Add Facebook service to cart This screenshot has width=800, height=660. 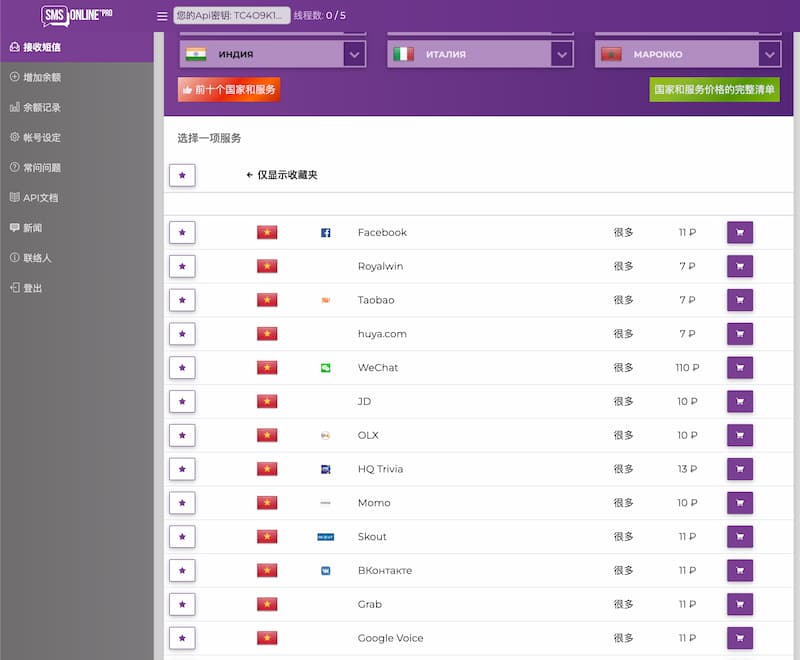click(739, 233)
